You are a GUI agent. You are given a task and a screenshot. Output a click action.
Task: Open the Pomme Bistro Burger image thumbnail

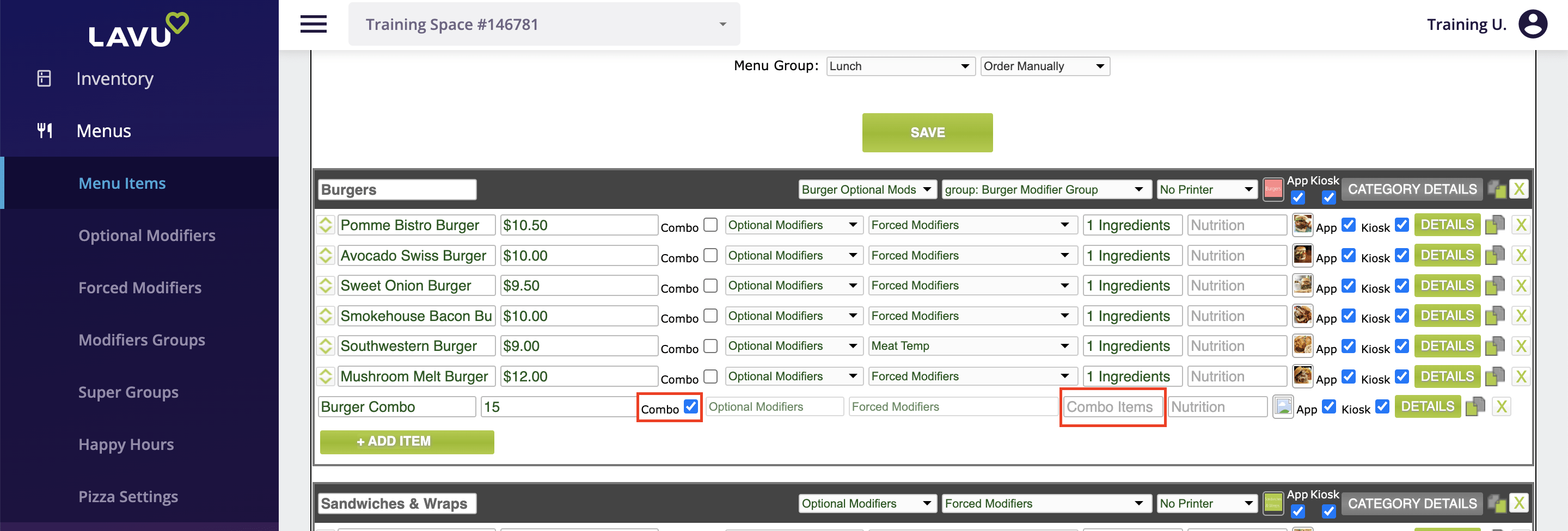[x=1302, y=225]
